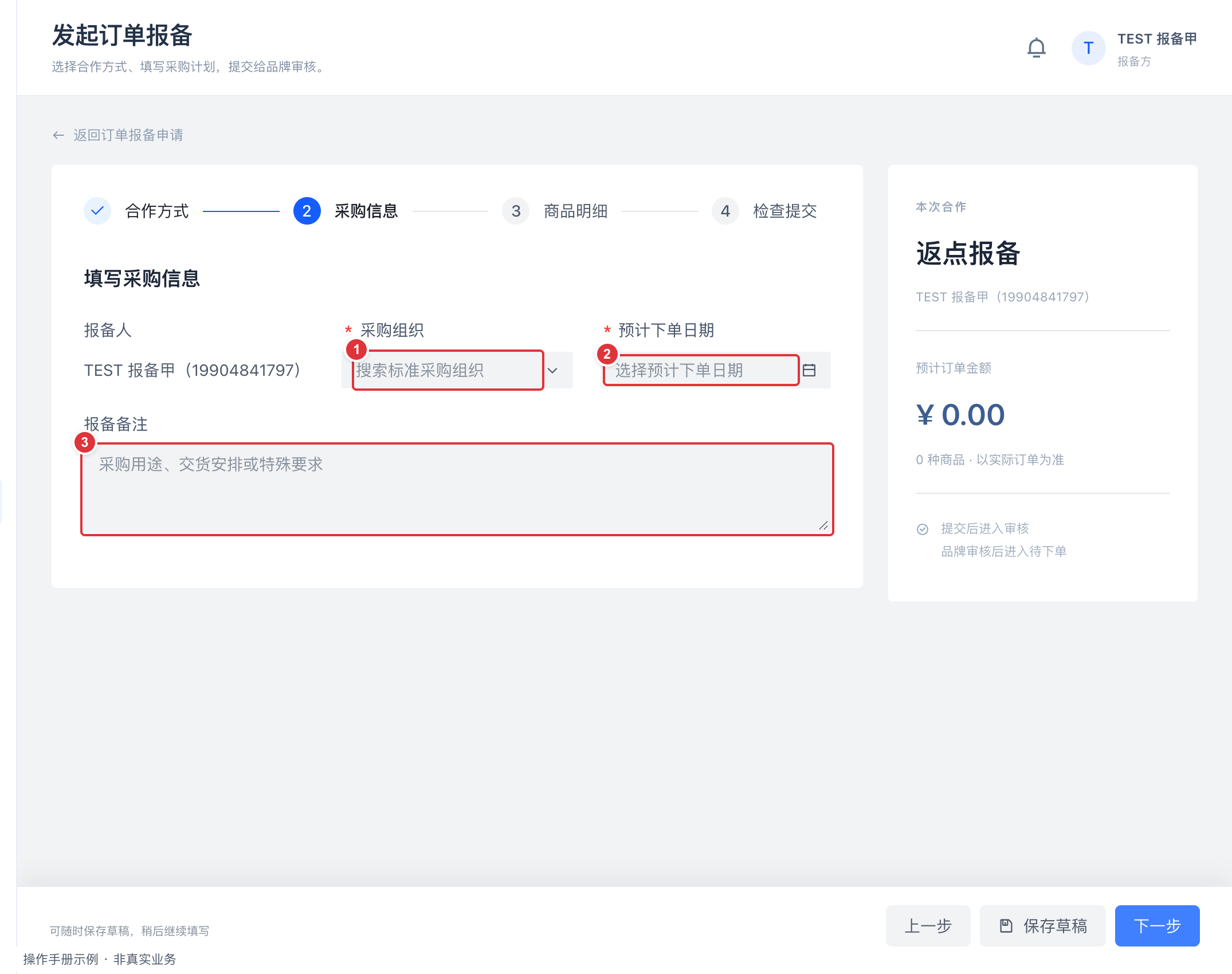Open the notification bell

pyautogui.click(x=1036, y=48)
